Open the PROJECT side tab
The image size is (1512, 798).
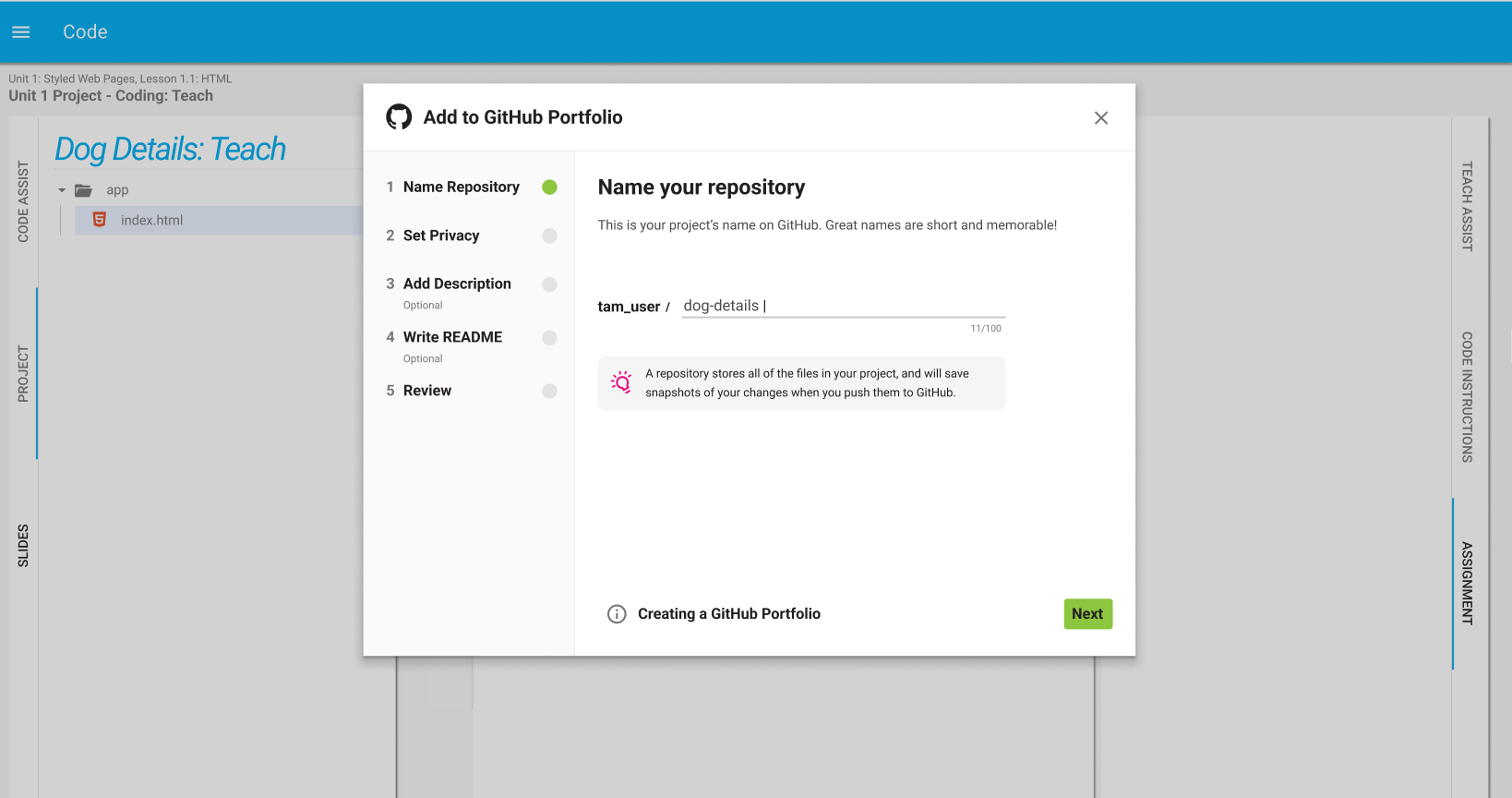pos(23,374)
